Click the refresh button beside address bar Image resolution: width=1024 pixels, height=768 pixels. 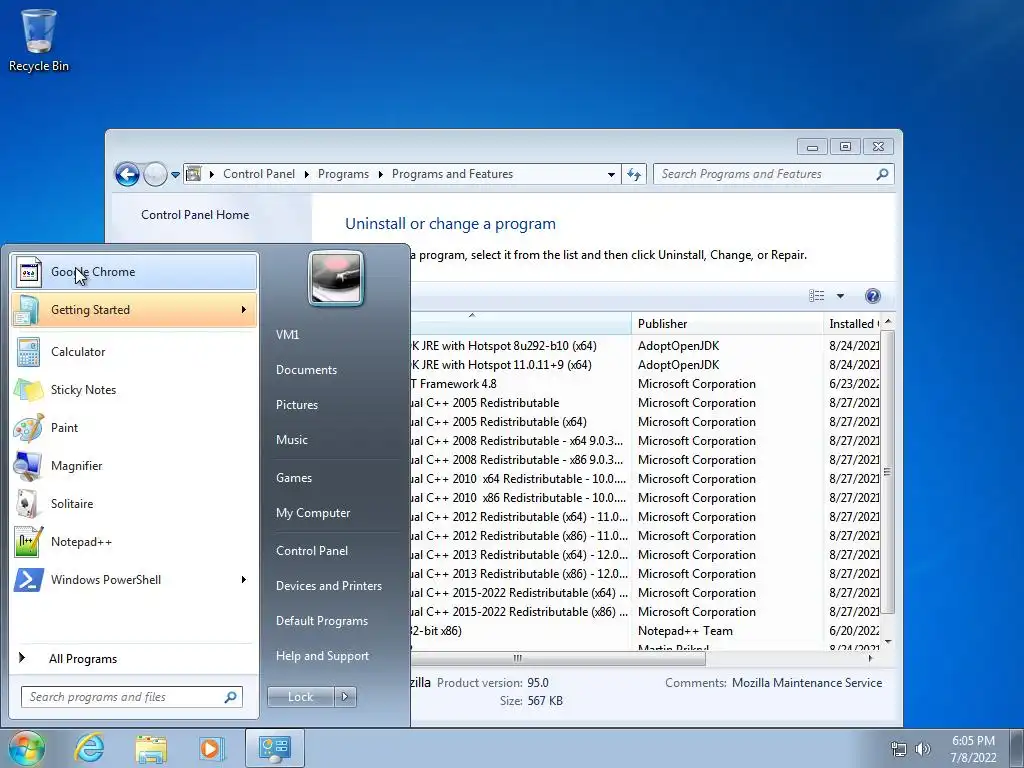click(633, 174)
